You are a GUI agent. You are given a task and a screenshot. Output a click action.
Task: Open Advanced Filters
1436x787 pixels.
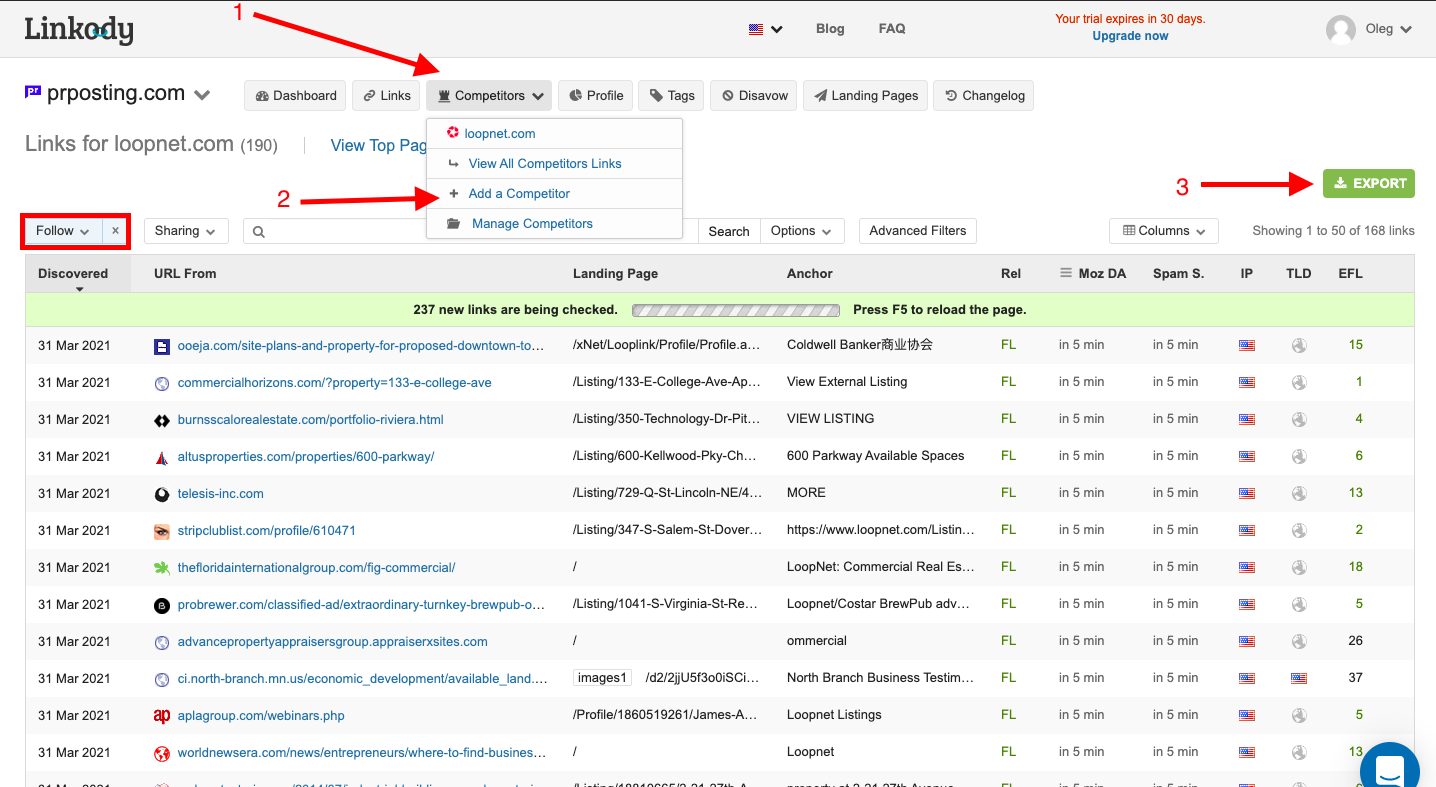coord(918,231)
